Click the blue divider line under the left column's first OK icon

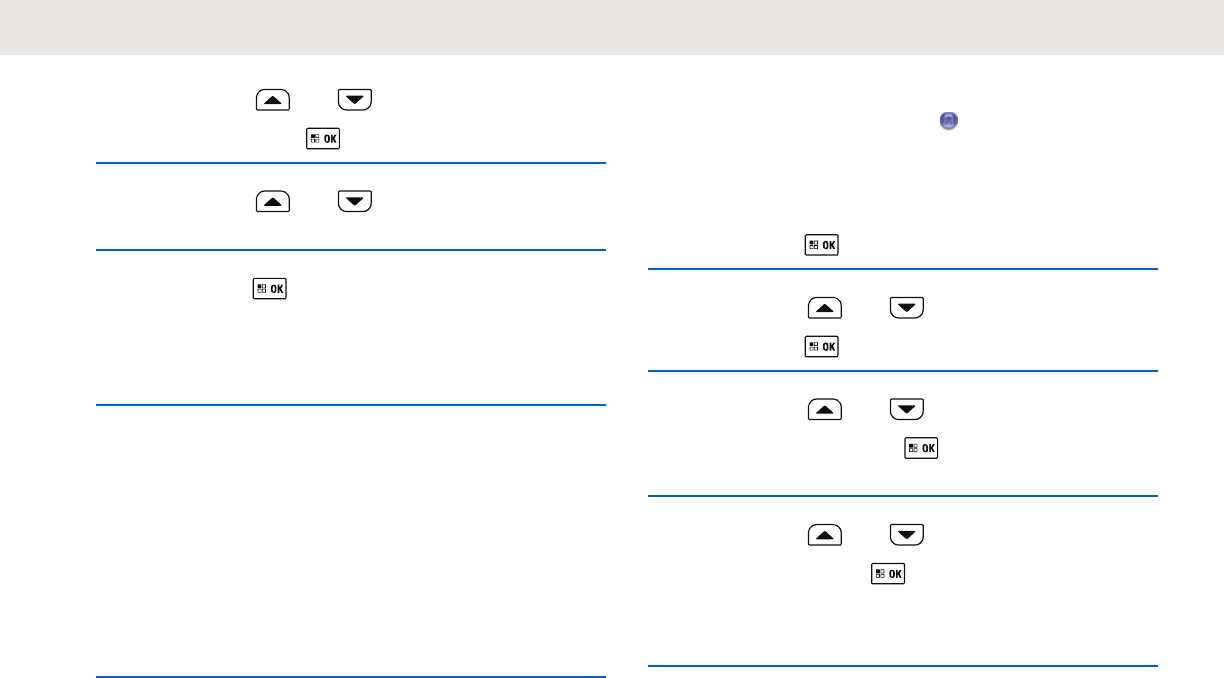[351, 163]
